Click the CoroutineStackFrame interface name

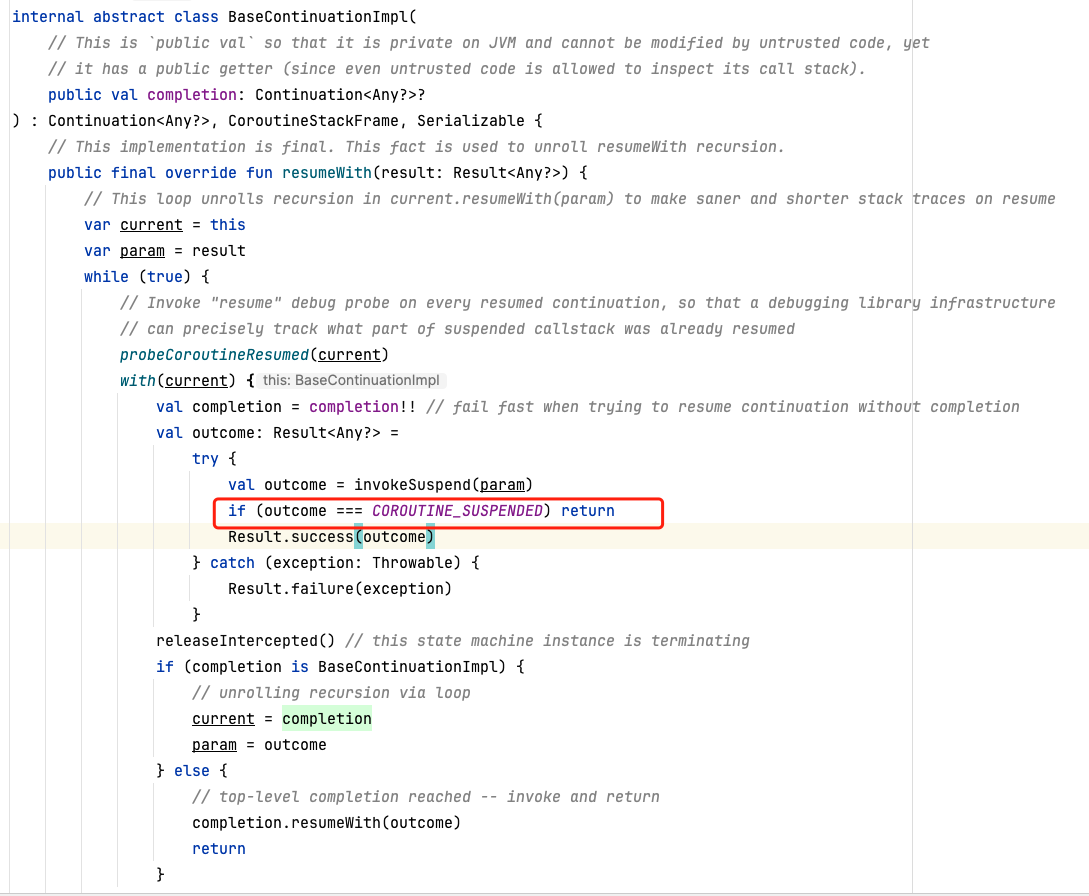coord(322,121)
